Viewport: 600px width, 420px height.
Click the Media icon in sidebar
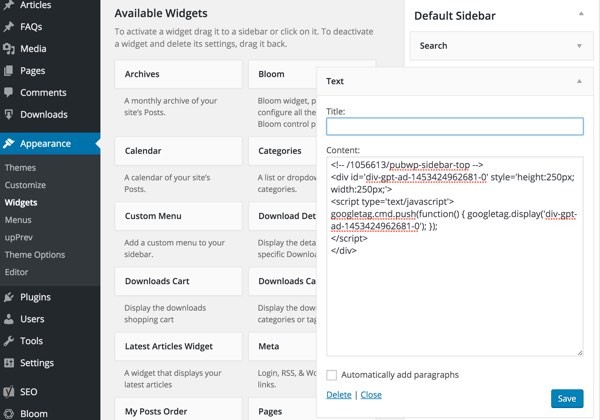click(x=8, y=49)
